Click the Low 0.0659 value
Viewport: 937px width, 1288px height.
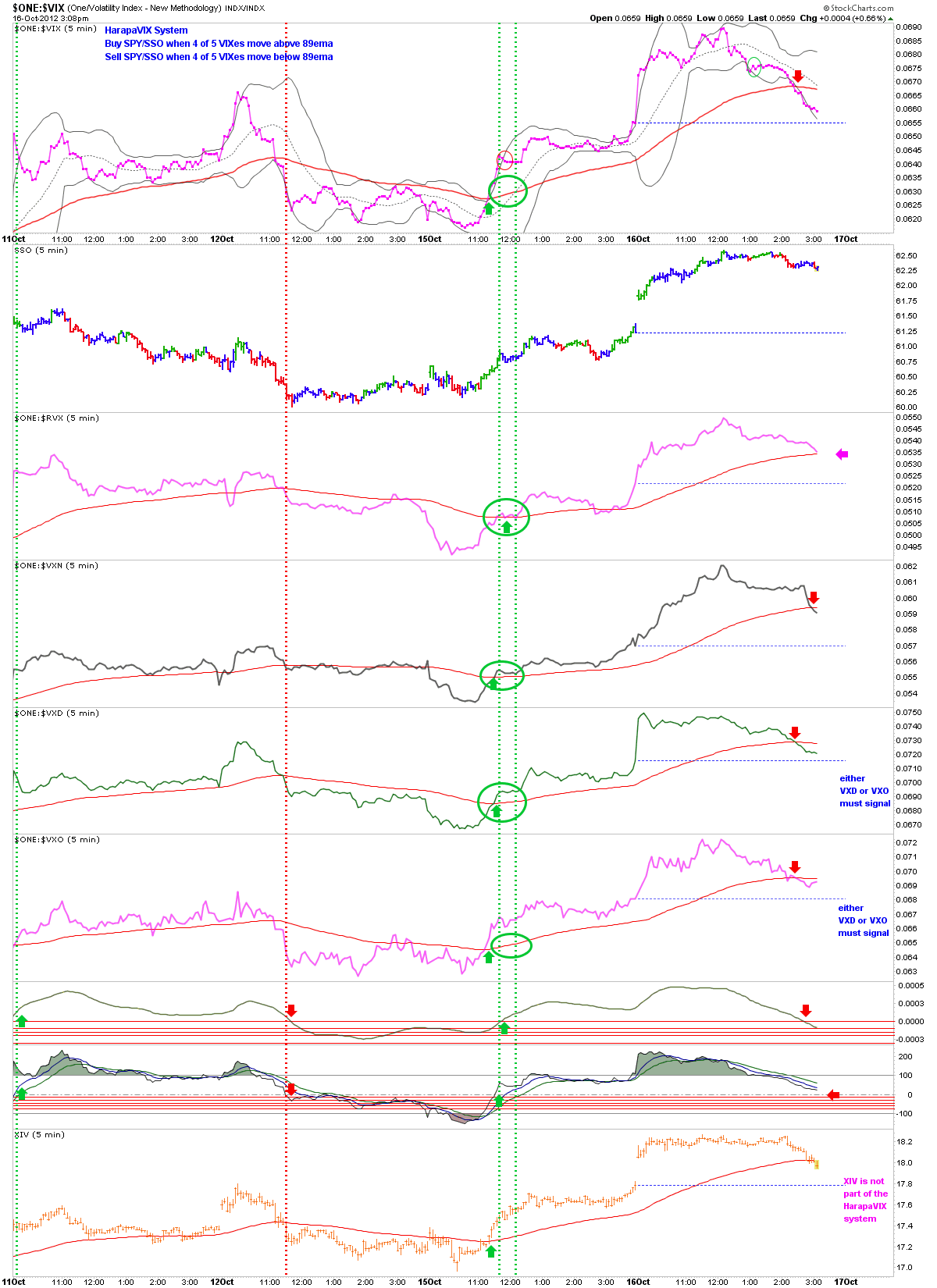tap(720, 18)
